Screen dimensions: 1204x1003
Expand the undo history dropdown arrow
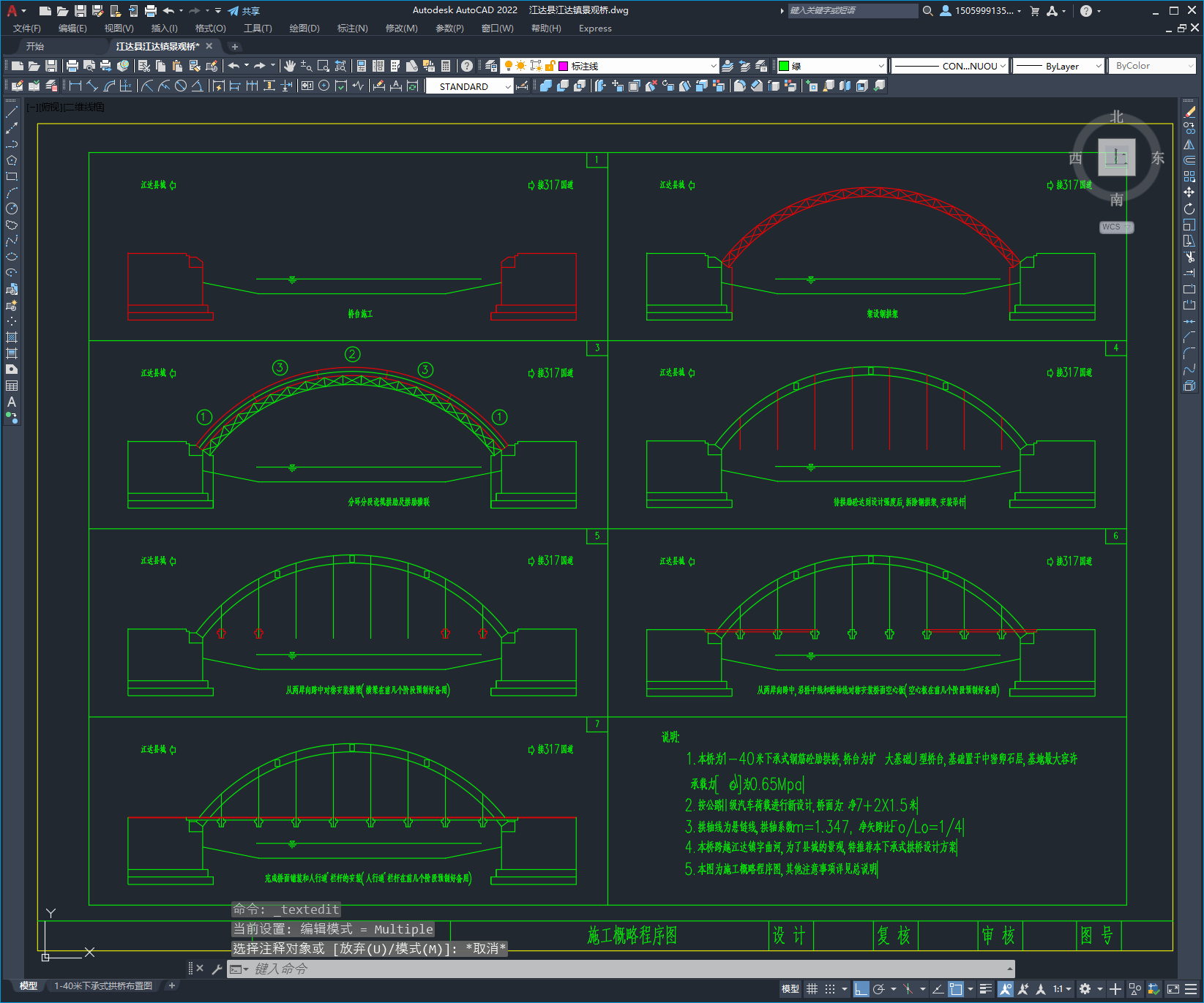point(181,10)
